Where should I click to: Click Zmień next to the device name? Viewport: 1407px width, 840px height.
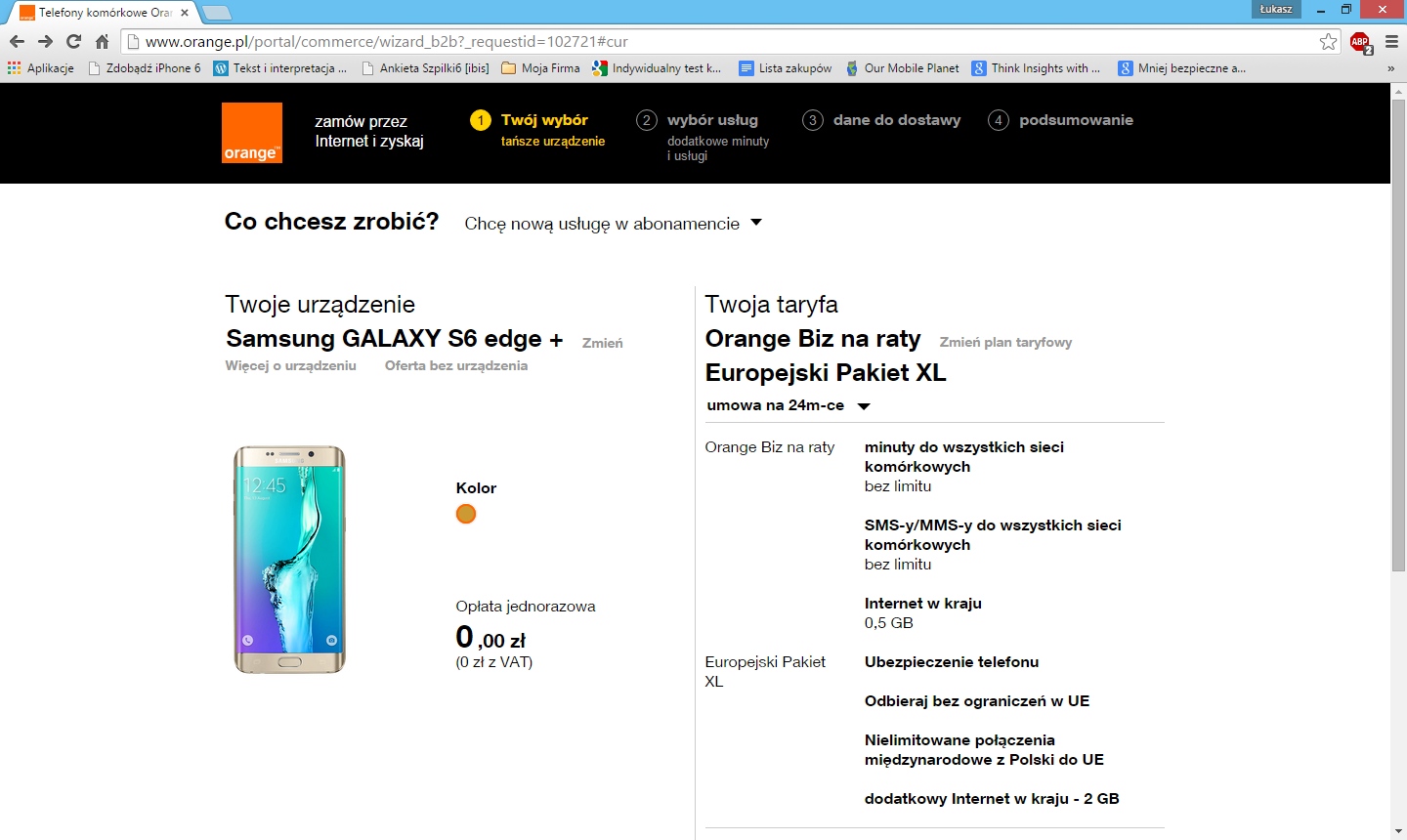coord(603,343)
